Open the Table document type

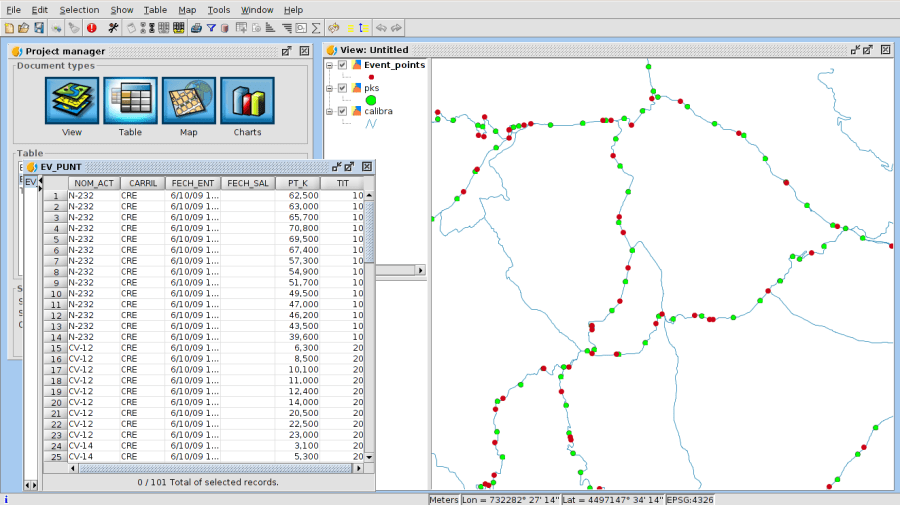(130, 100)
